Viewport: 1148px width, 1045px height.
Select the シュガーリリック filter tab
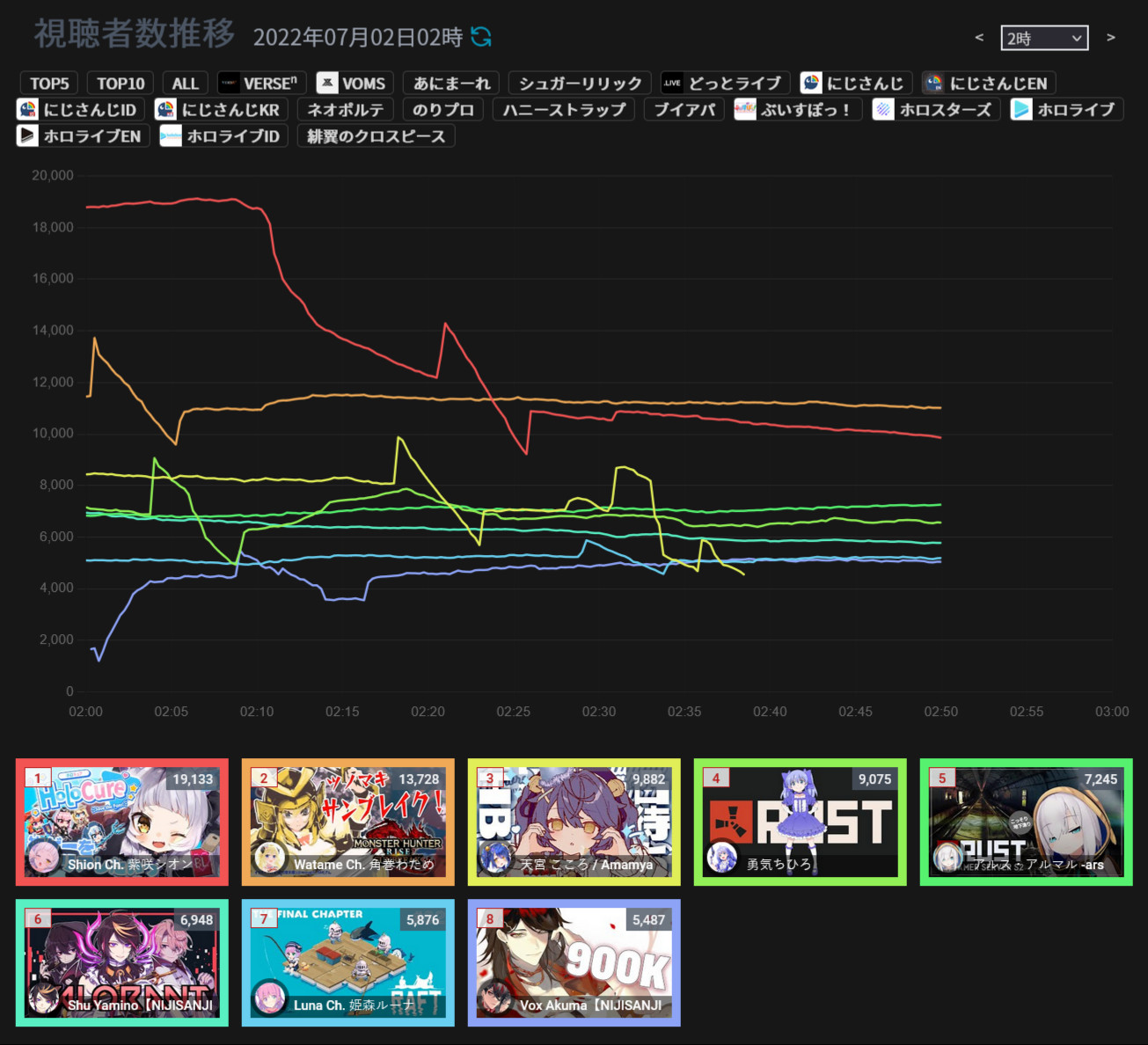(581, 83)
